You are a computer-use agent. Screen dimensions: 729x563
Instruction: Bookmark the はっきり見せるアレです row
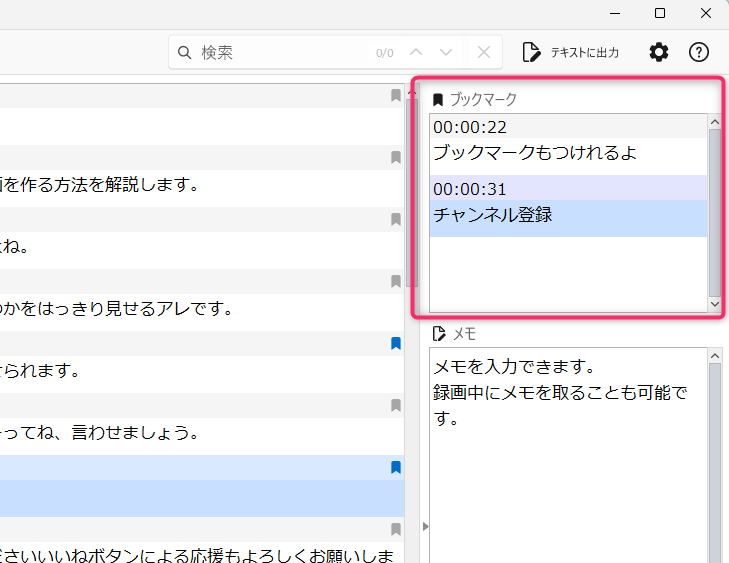(396, 282)
